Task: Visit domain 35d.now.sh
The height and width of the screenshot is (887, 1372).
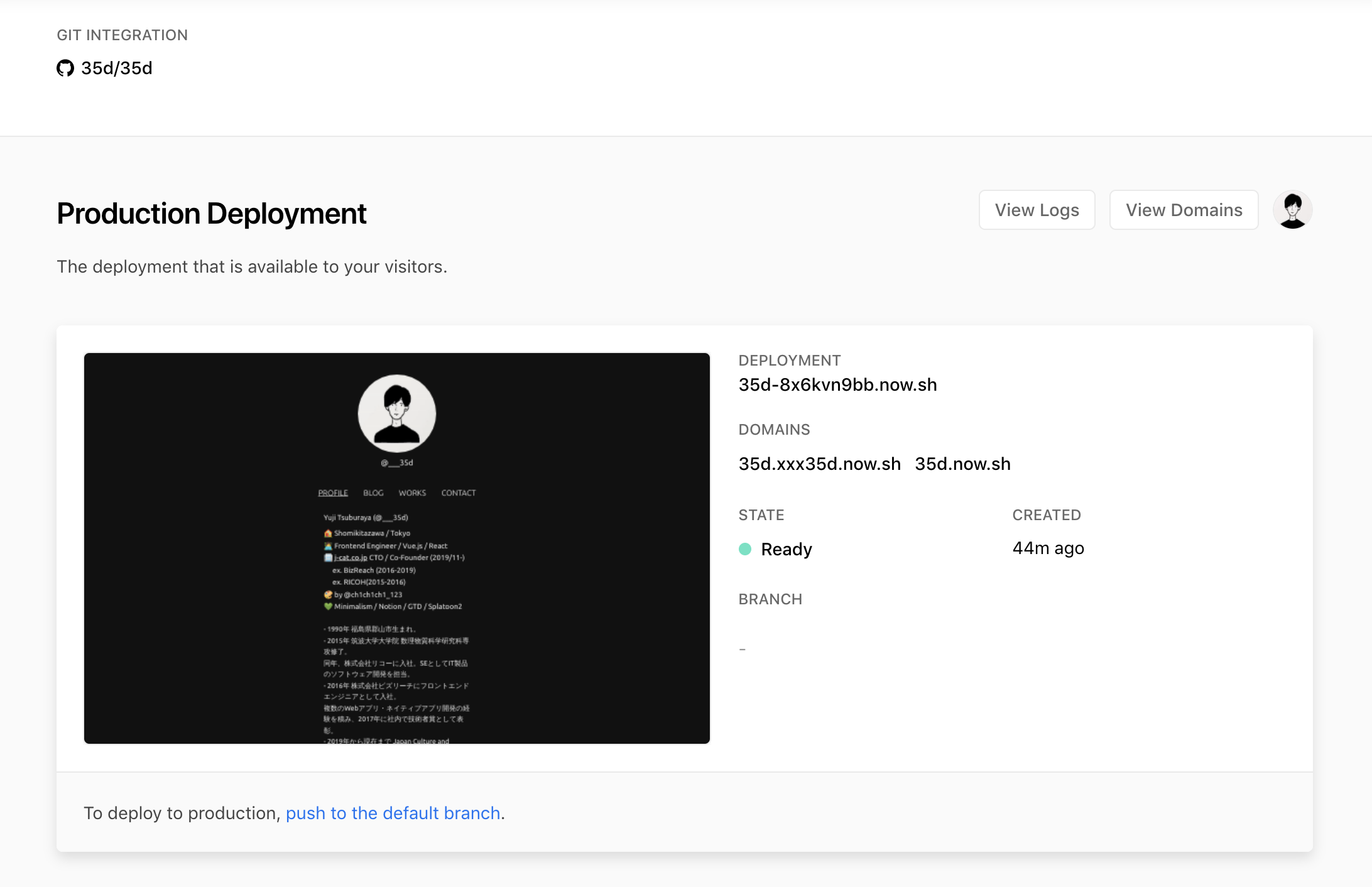Action: (x=962, y=464)
